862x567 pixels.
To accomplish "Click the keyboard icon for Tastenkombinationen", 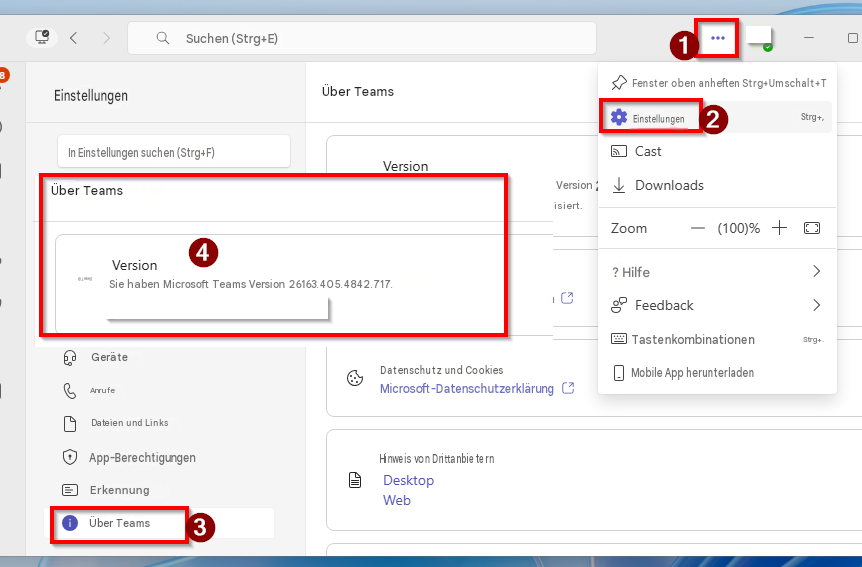I will pyautogui.click(x=619, y=339).
